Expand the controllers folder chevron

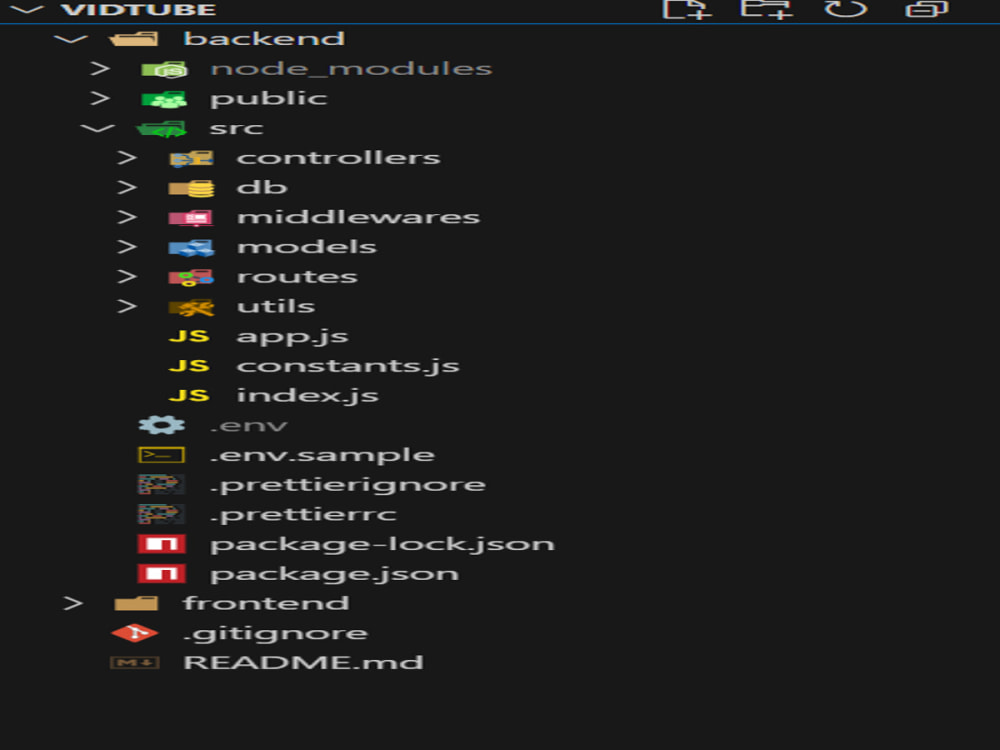(x=127, y=158)
